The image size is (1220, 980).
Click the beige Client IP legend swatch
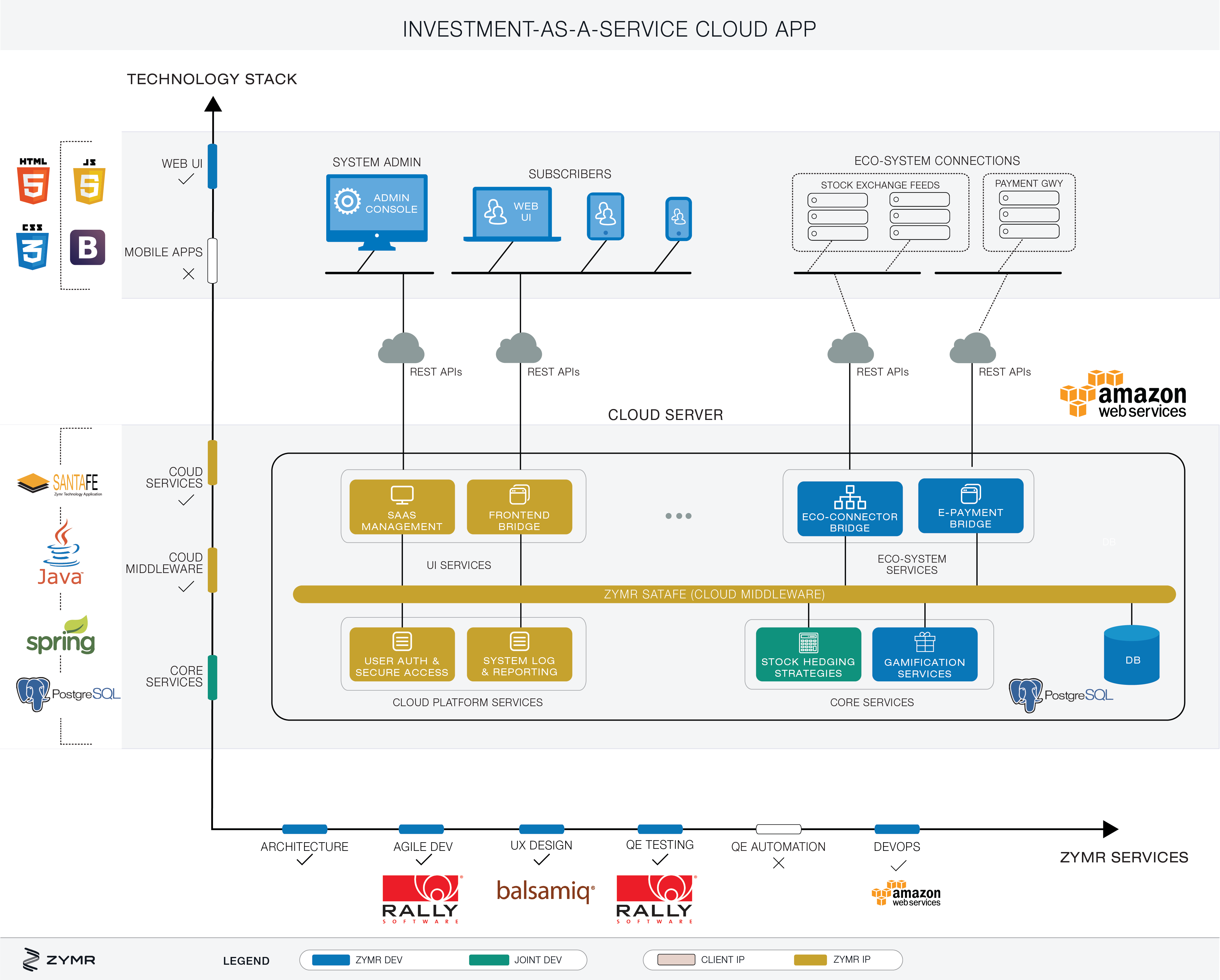(x=676, y=960)
